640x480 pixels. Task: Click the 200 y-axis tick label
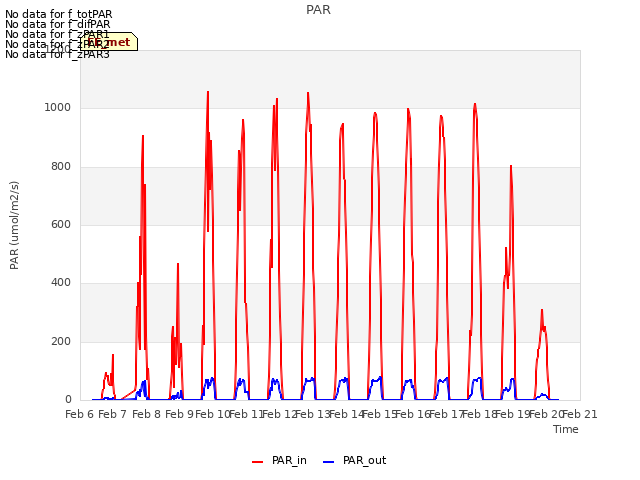point(61,341)
